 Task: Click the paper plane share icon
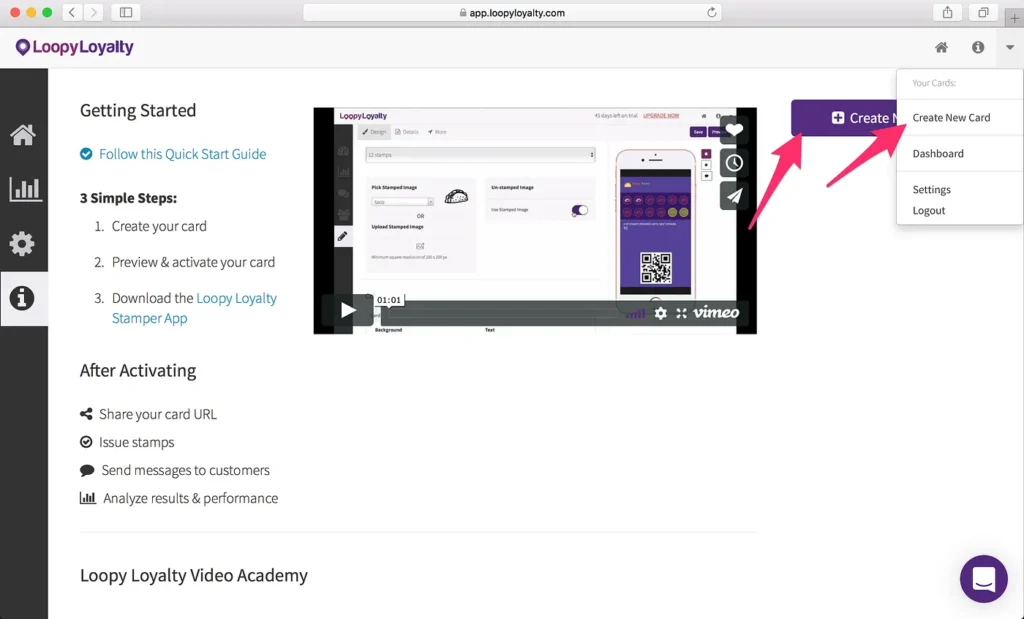tap(734, 196)
